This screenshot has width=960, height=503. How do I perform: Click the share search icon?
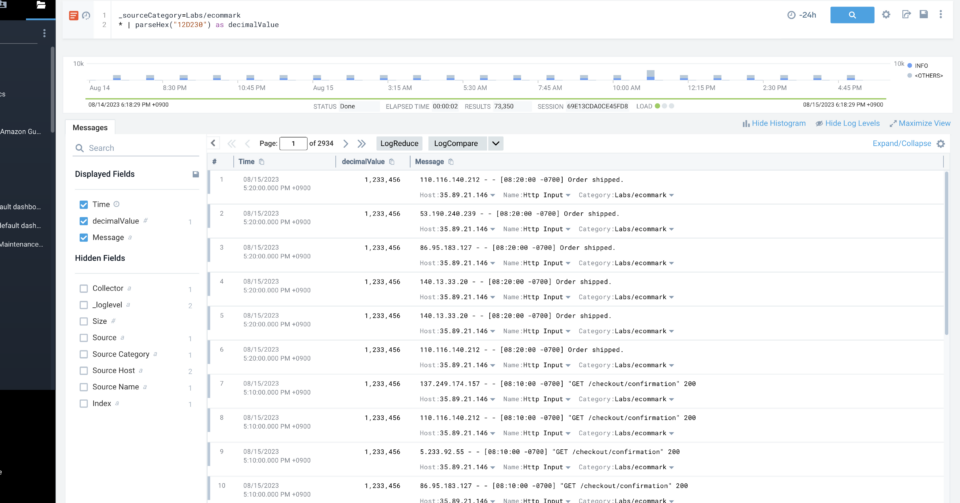pyautogui.click(x=906, y=14)
